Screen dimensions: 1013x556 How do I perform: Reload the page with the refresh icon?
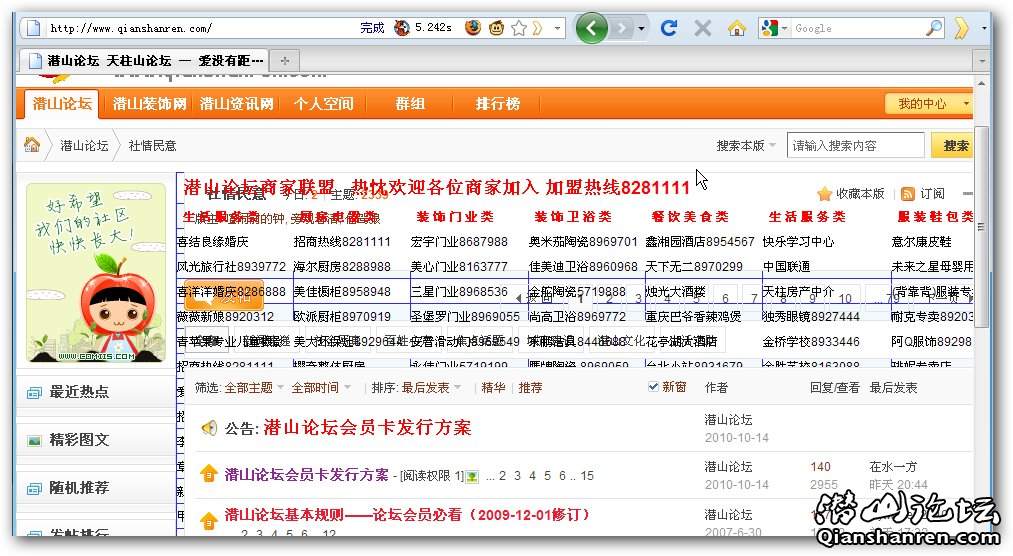pyautogui.click(x=669, y=28)
